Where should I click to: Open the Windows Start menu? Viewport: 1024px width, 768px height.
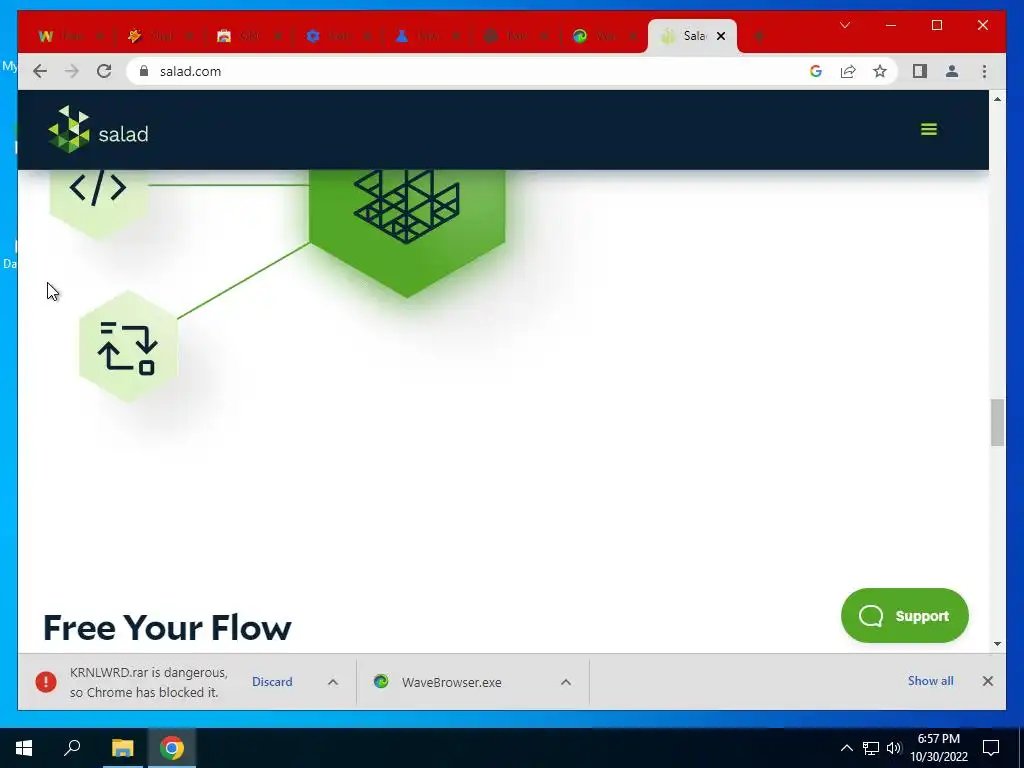tap(24, 748)
